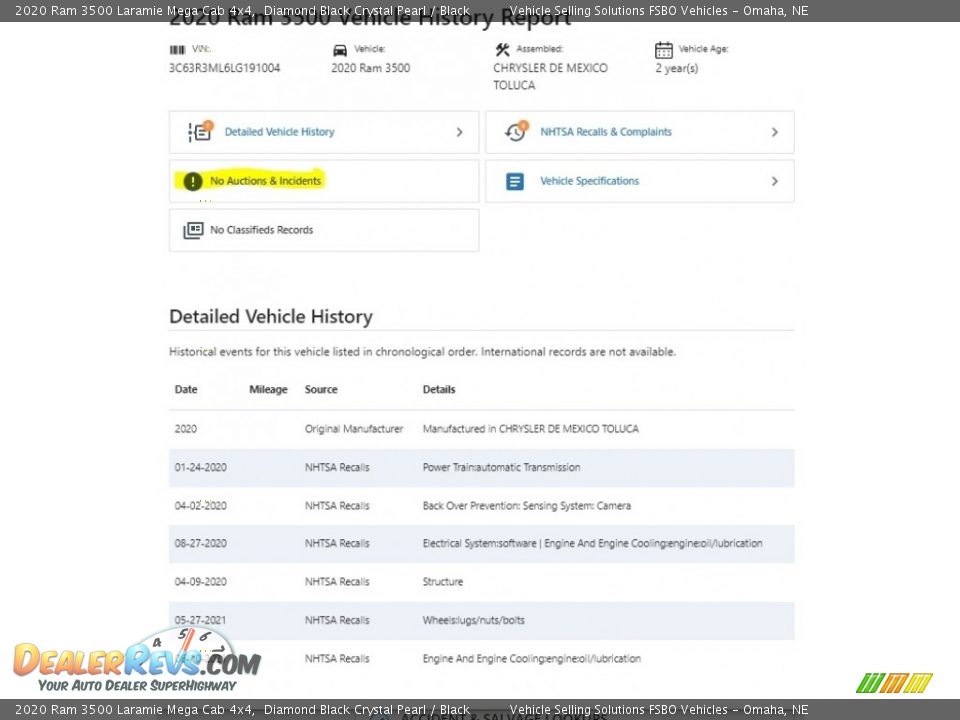Click the car icon beside Vehicle label
This screenshot has height=720, width=960.
pyautogui.click(x=340, y=50)
